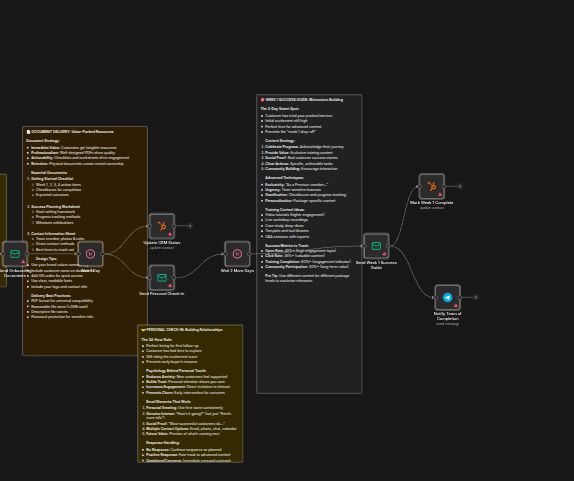Viewport: 574px width, 481px height.
Task: Select the DOCUMENT DELIVERY sticky note title
Action: 70,131
